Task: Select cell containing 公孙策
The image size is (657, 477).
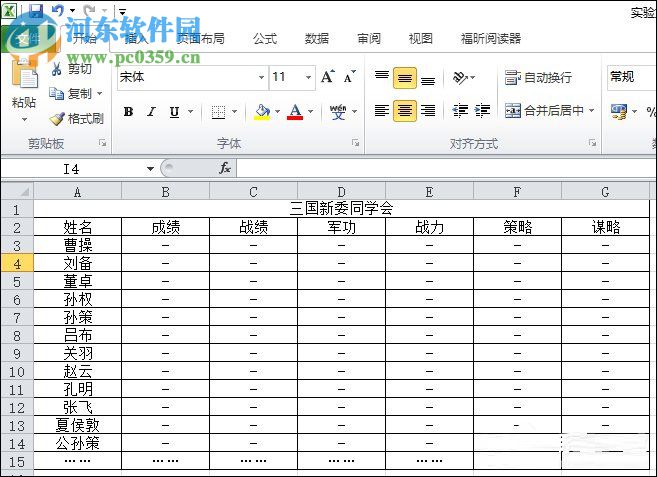Action: (78, 443)
